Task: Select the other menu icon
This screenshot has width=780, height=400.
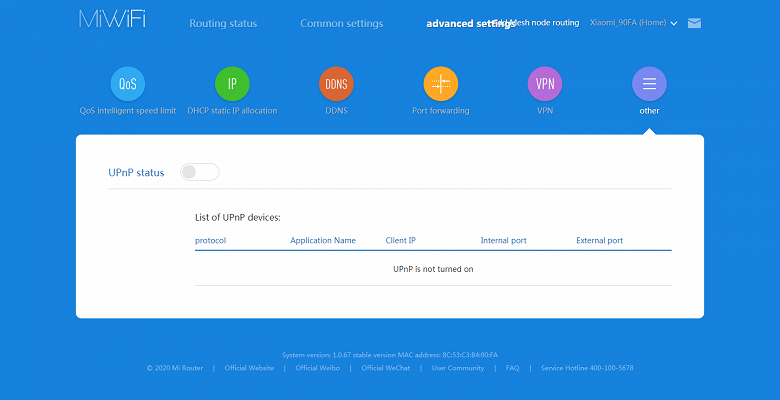Action: click(x=649, y=84)
